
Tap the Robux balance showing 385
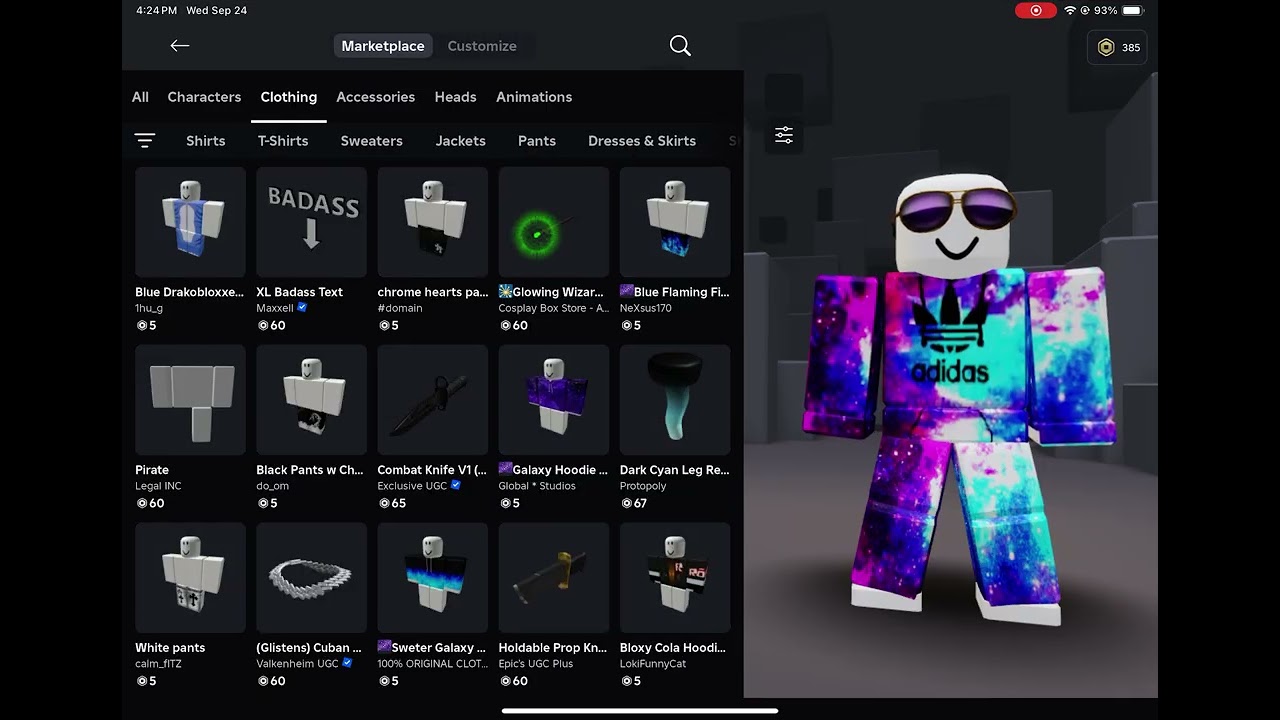coord(1118,47)
